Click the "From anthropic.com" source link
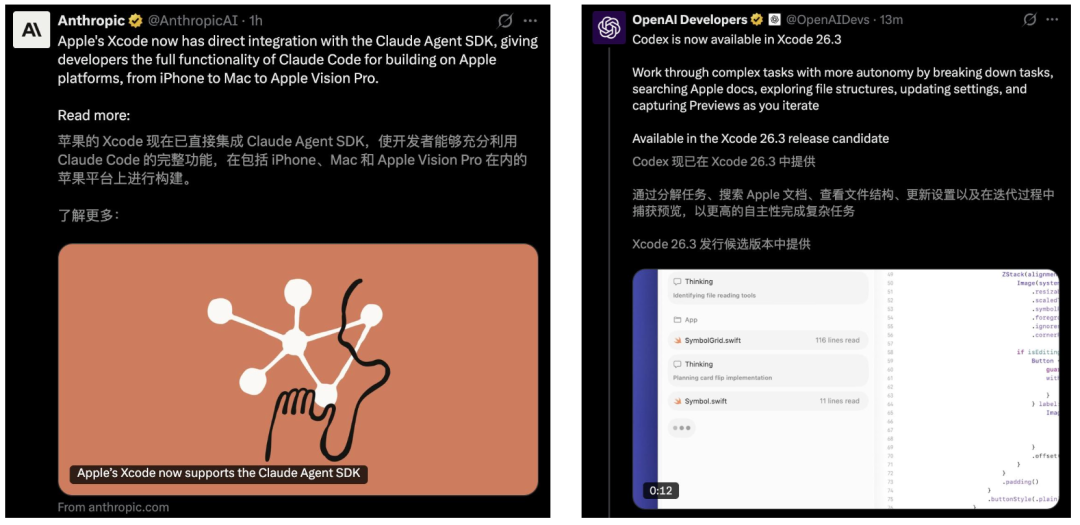 (x=113, y=507)
